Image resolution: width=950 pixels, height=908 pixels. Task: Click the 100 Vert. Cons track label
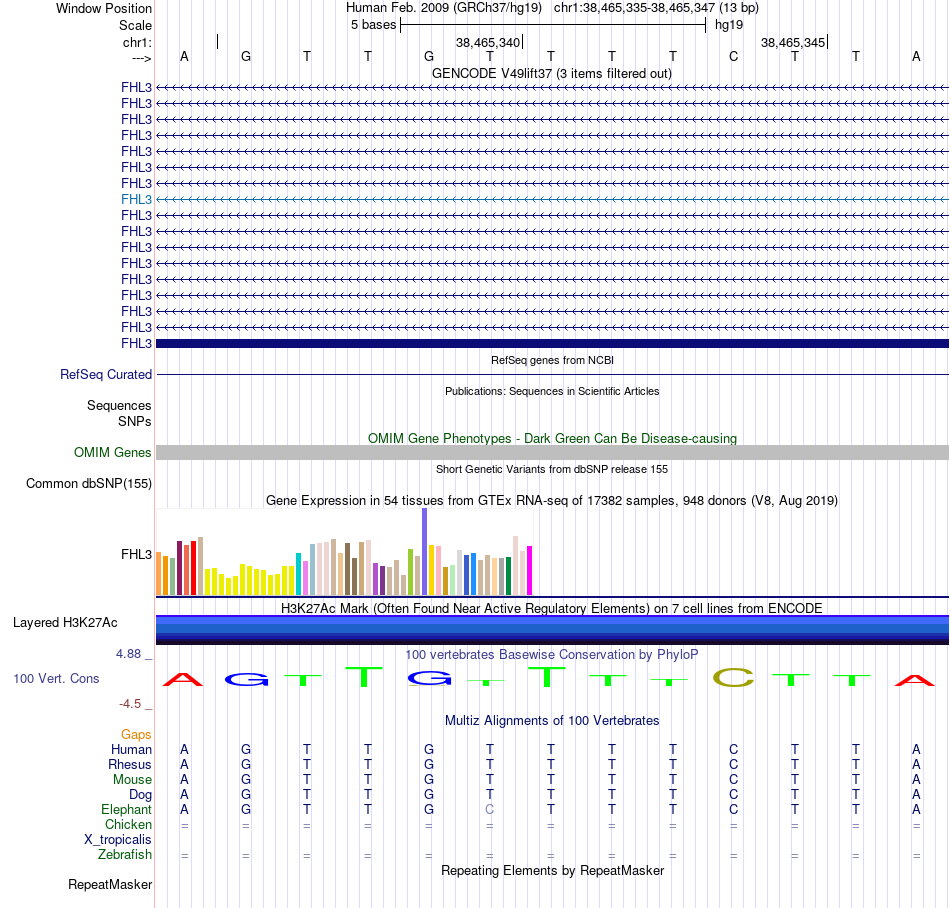(x=56, y=678)
